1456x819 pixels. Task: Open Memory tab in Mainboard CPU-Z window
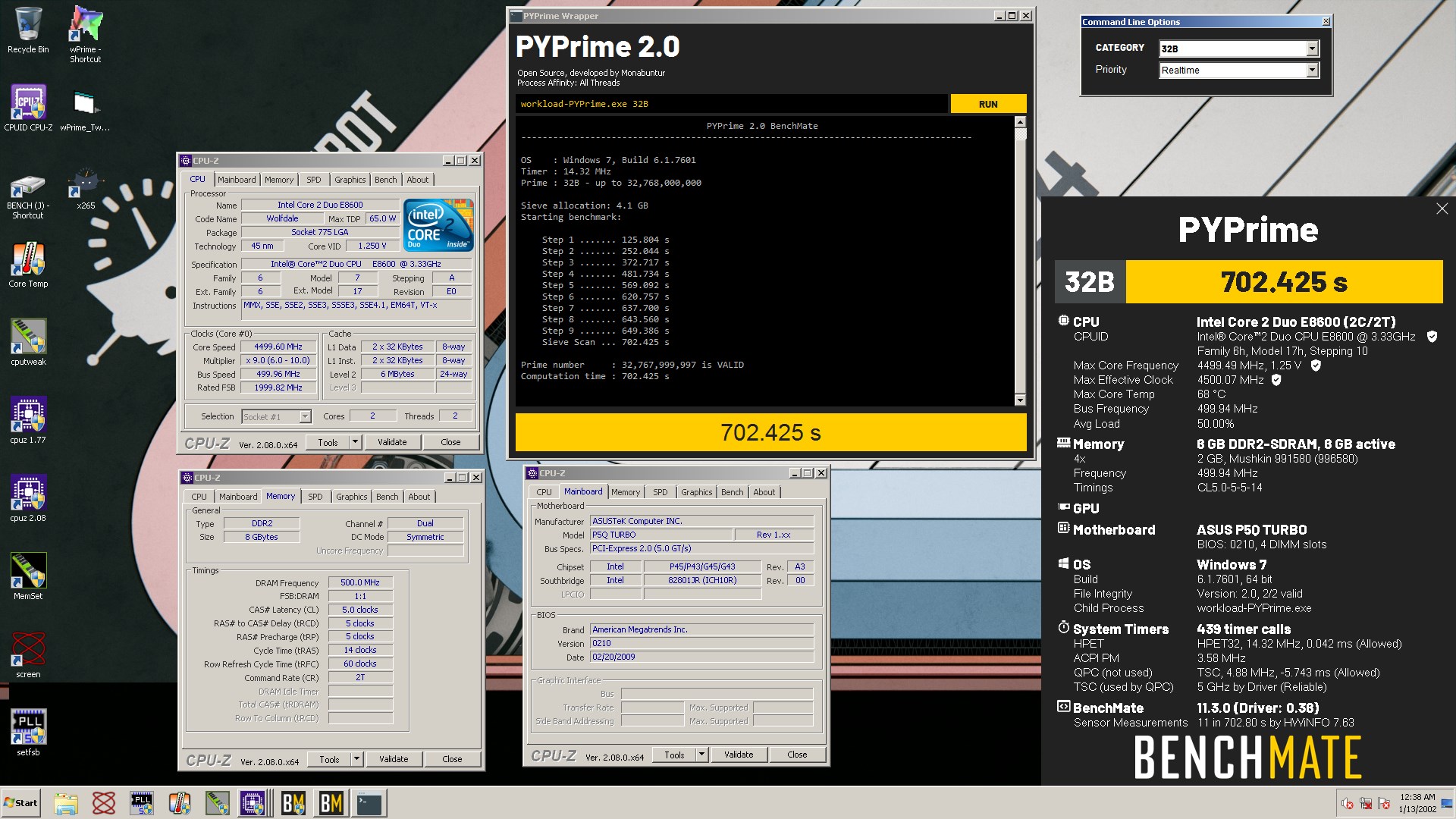(x=626, y=492)
